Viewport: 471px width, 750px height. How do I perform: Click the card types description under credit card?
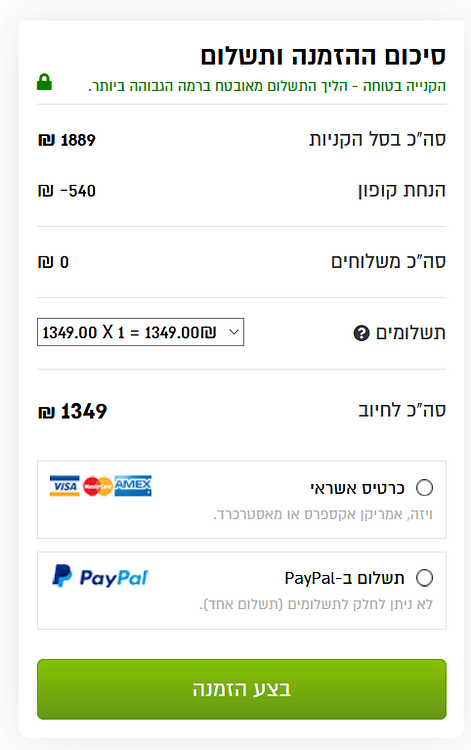pyautogui.click(x=323, y=515)
